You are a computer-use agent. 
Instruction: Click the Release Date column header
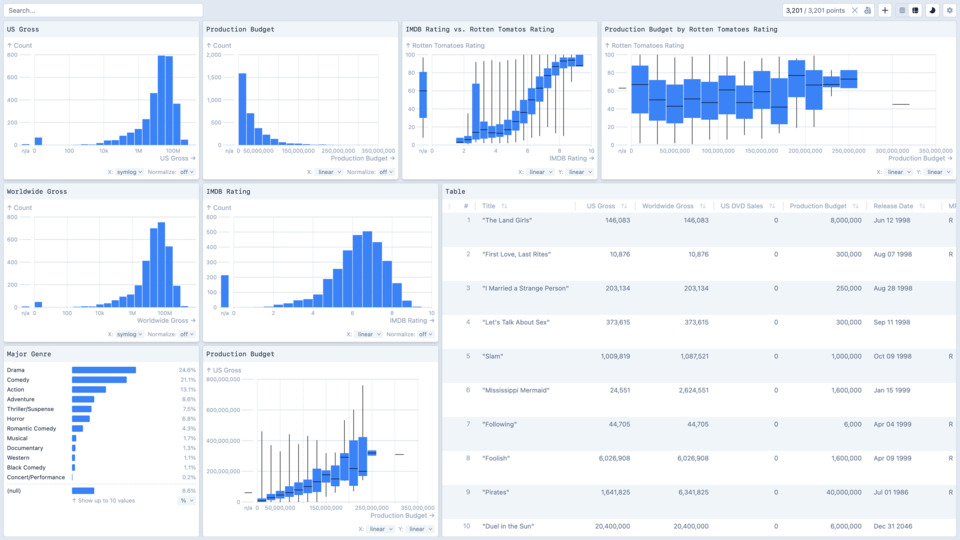[893, 206]
